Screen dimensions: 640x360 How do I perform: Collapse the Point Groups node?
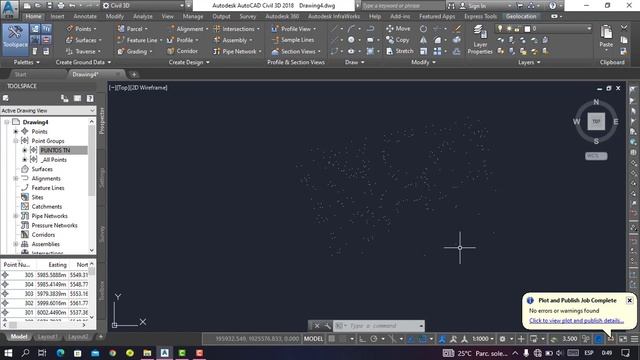coord(16,141)
